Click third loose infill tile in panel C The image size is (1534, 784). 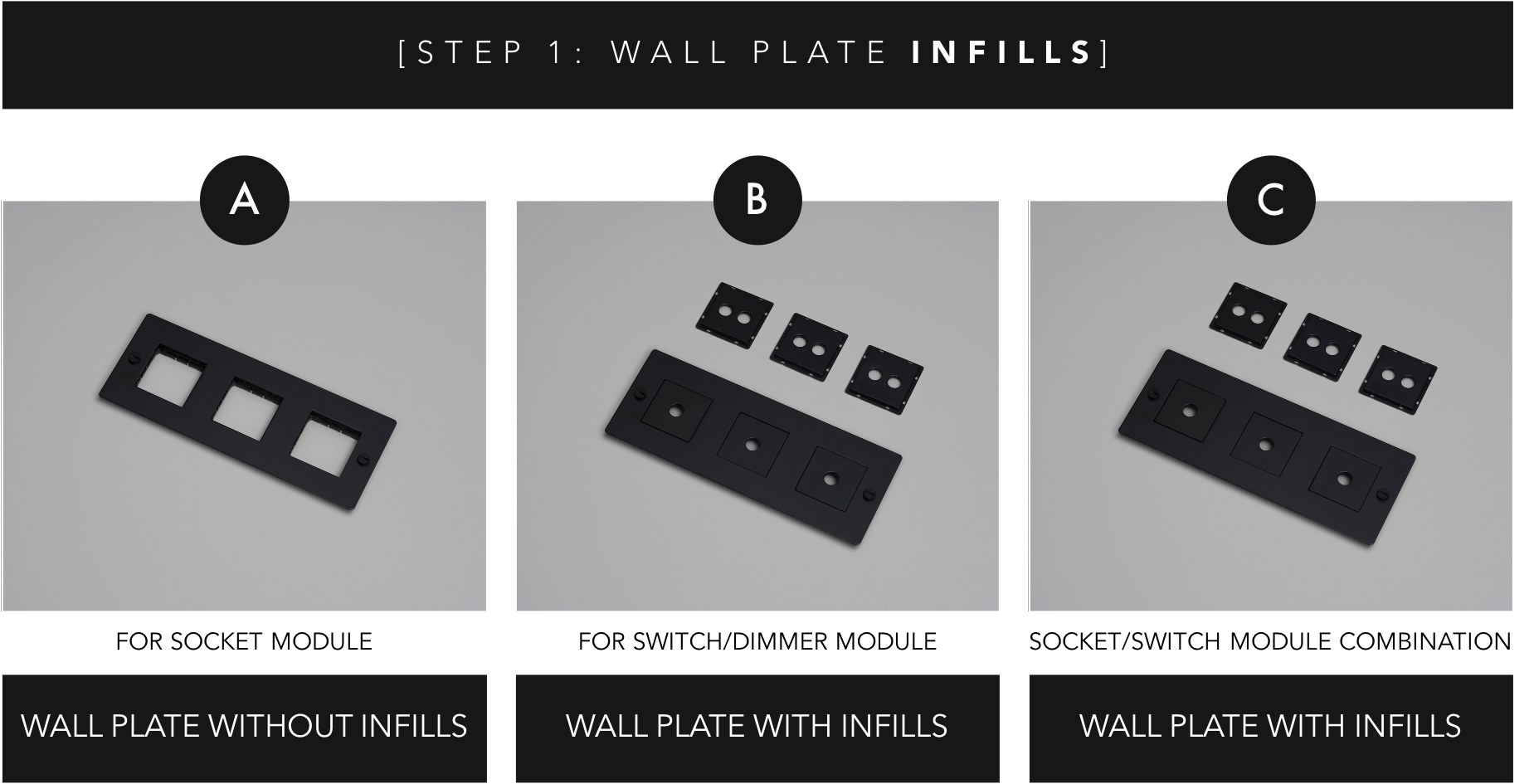(1398, 380)
